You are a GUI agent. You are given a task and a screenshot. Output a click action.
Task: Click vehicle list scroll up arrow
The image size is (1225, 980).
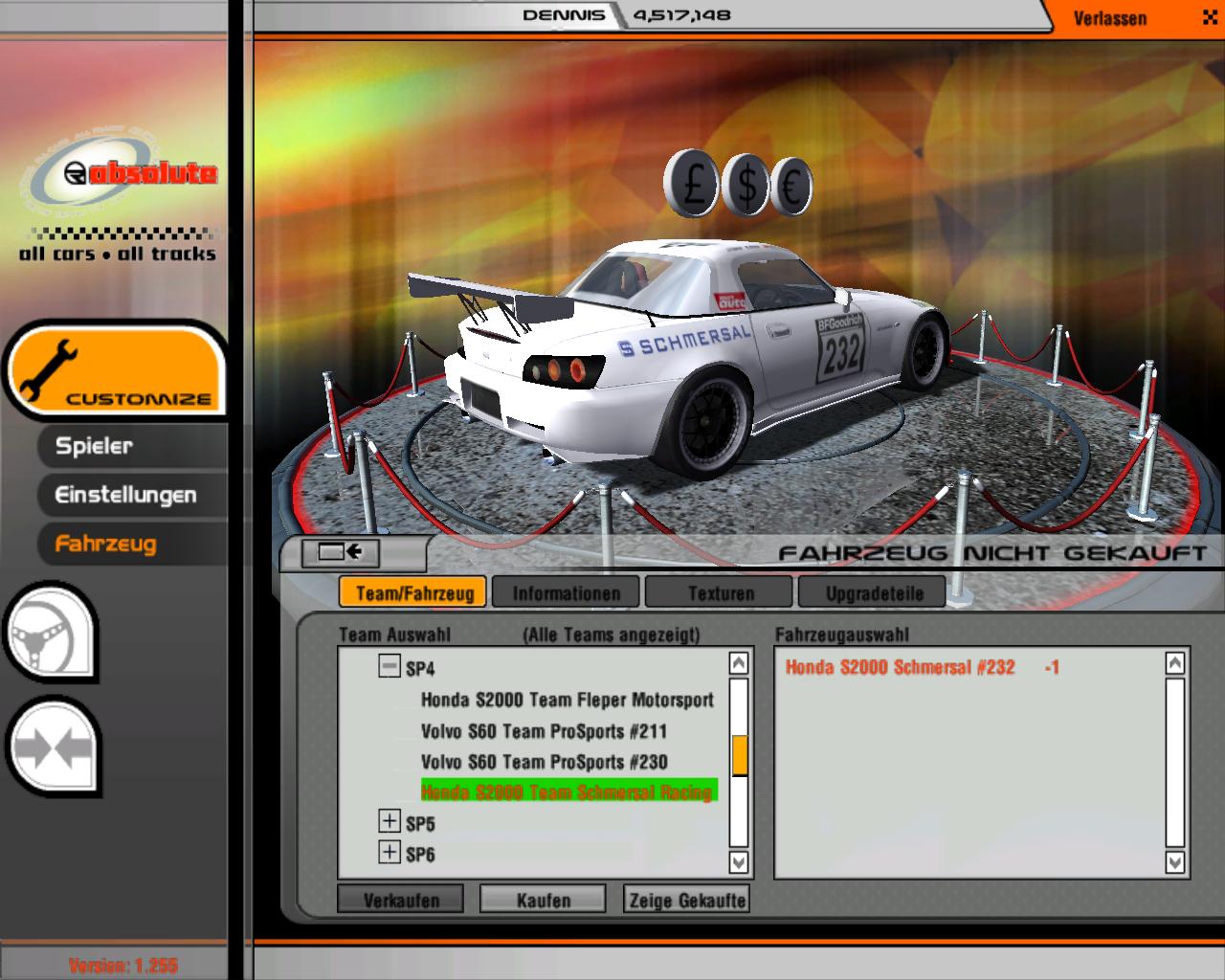[1175, 663]
